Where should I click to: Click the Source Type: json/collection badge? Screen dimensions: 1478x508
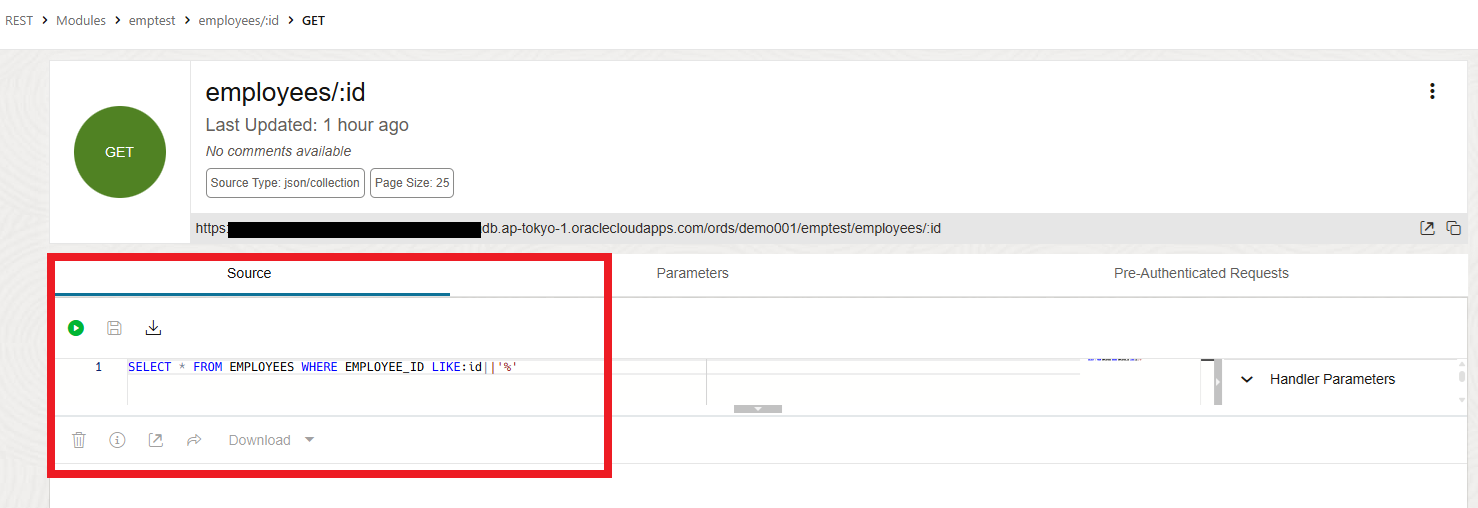click(x=285, y=183)
